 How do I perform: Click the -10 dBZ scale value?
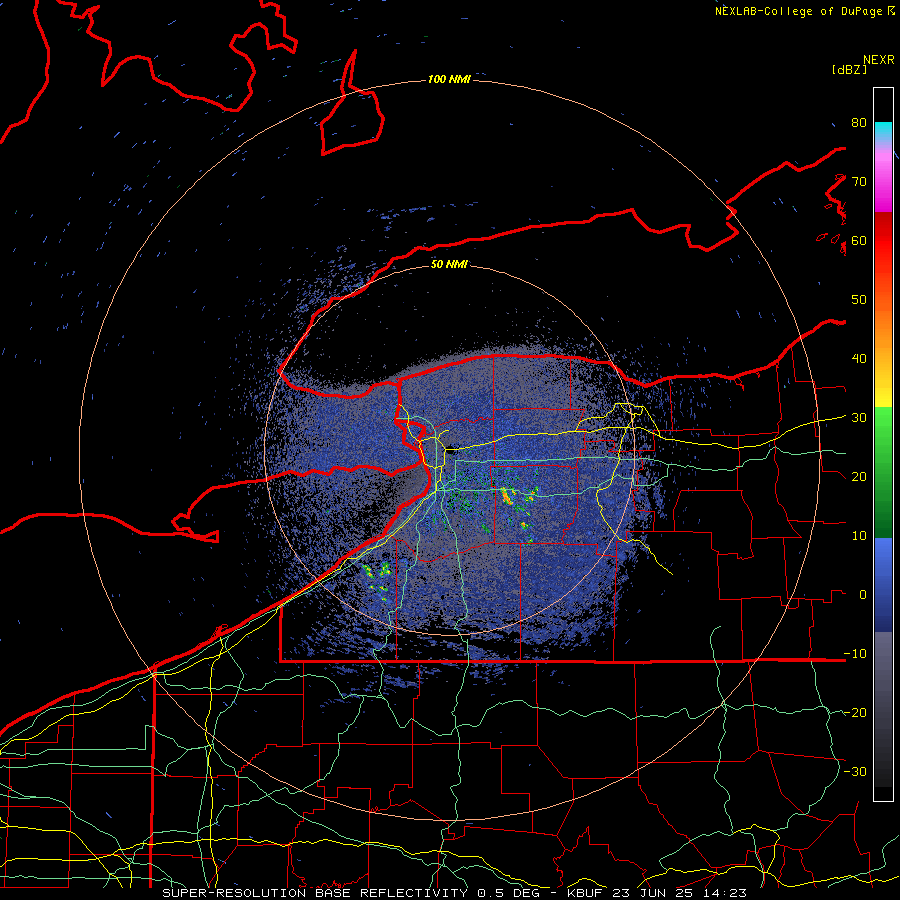point(855,654)
